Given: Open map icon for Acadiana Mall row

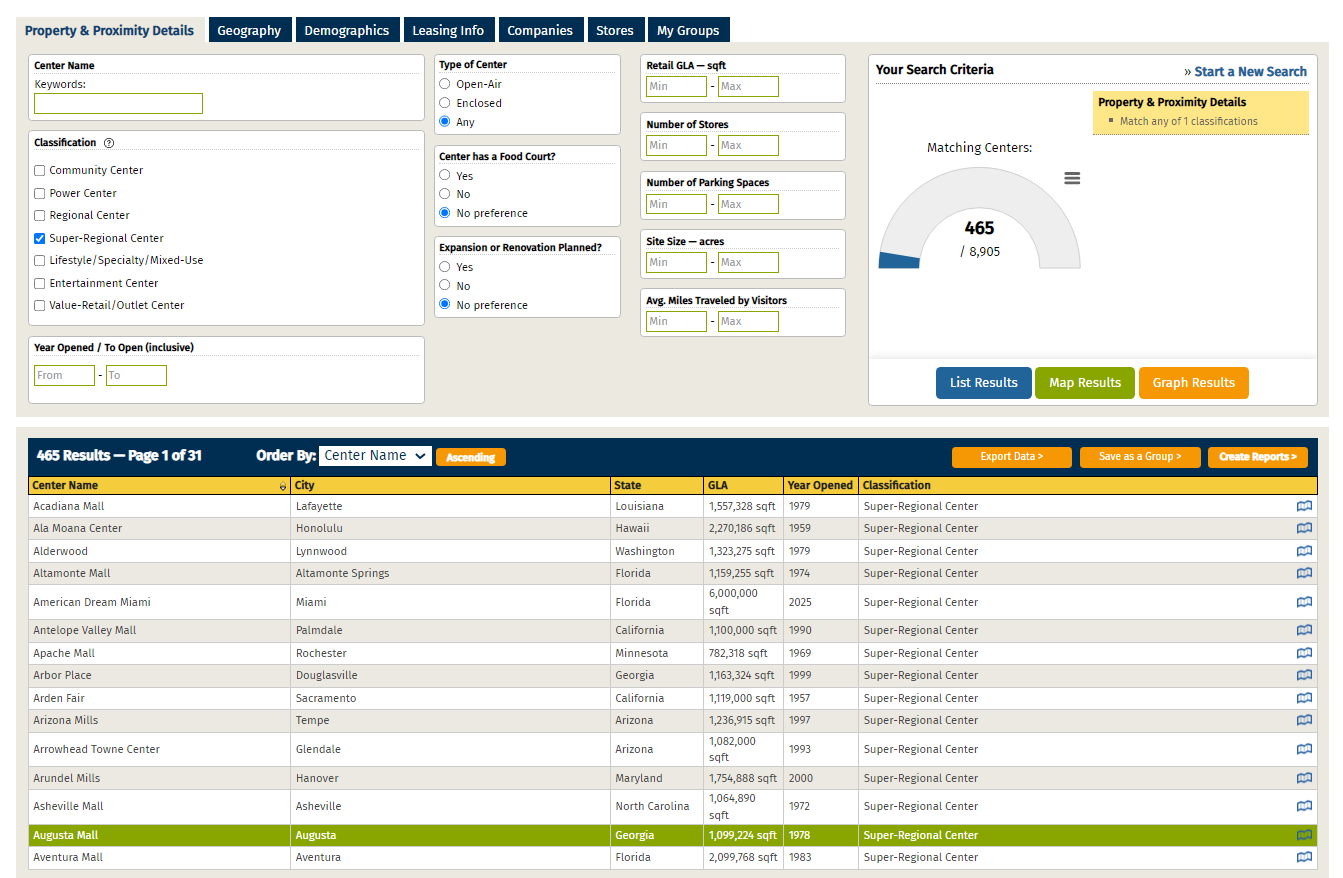Looking at the screenshot, I should click(x=1304, y=506).
